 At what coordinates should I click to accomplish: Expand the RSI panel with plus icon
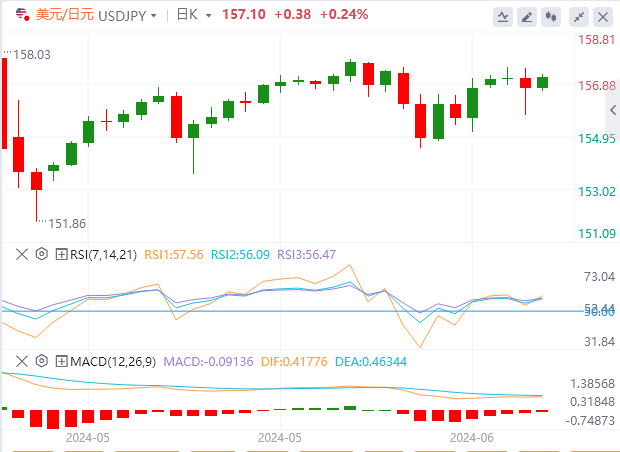click(61, 254)
